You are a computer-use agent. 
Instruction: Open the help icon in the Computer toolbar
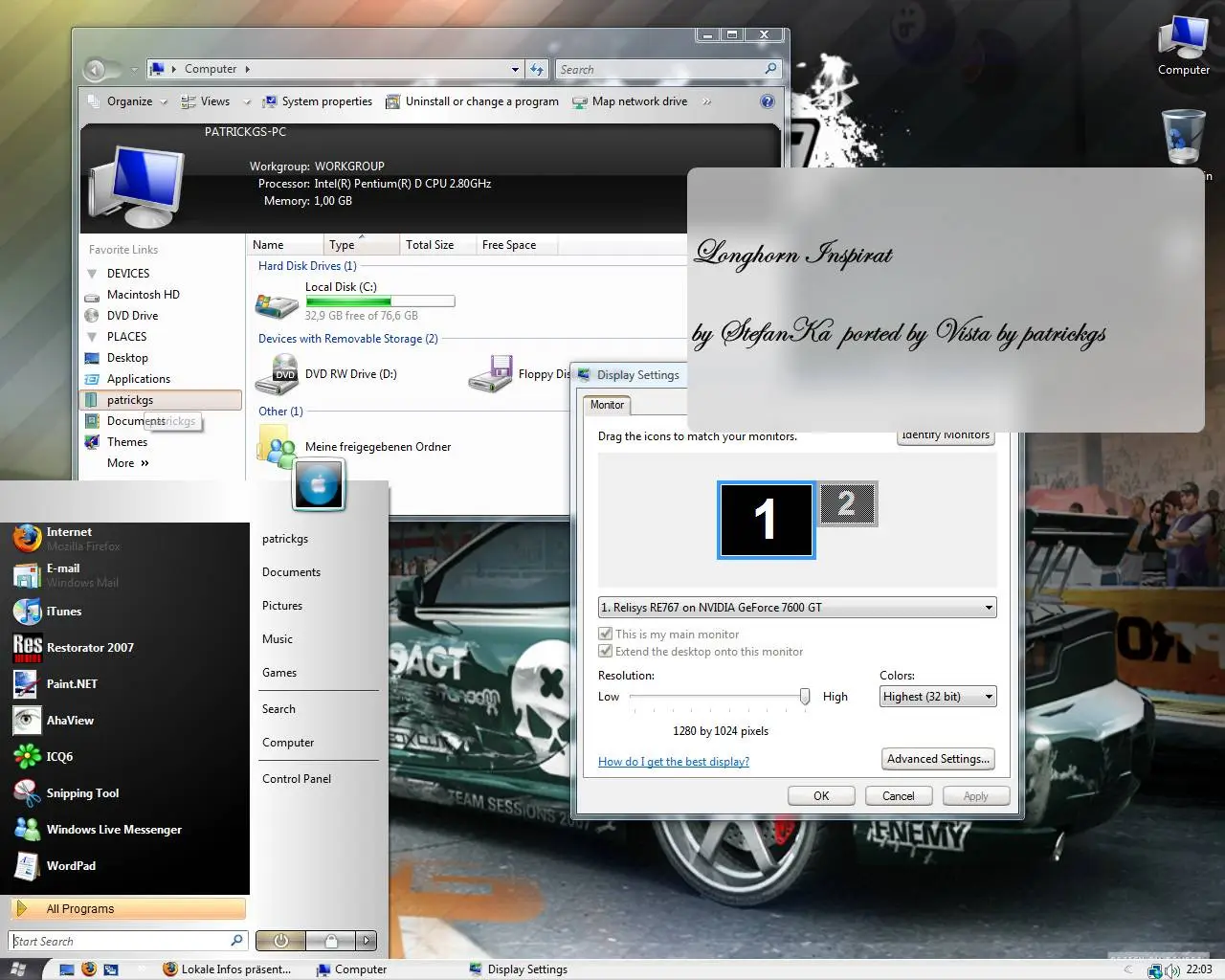click(767, 101)
